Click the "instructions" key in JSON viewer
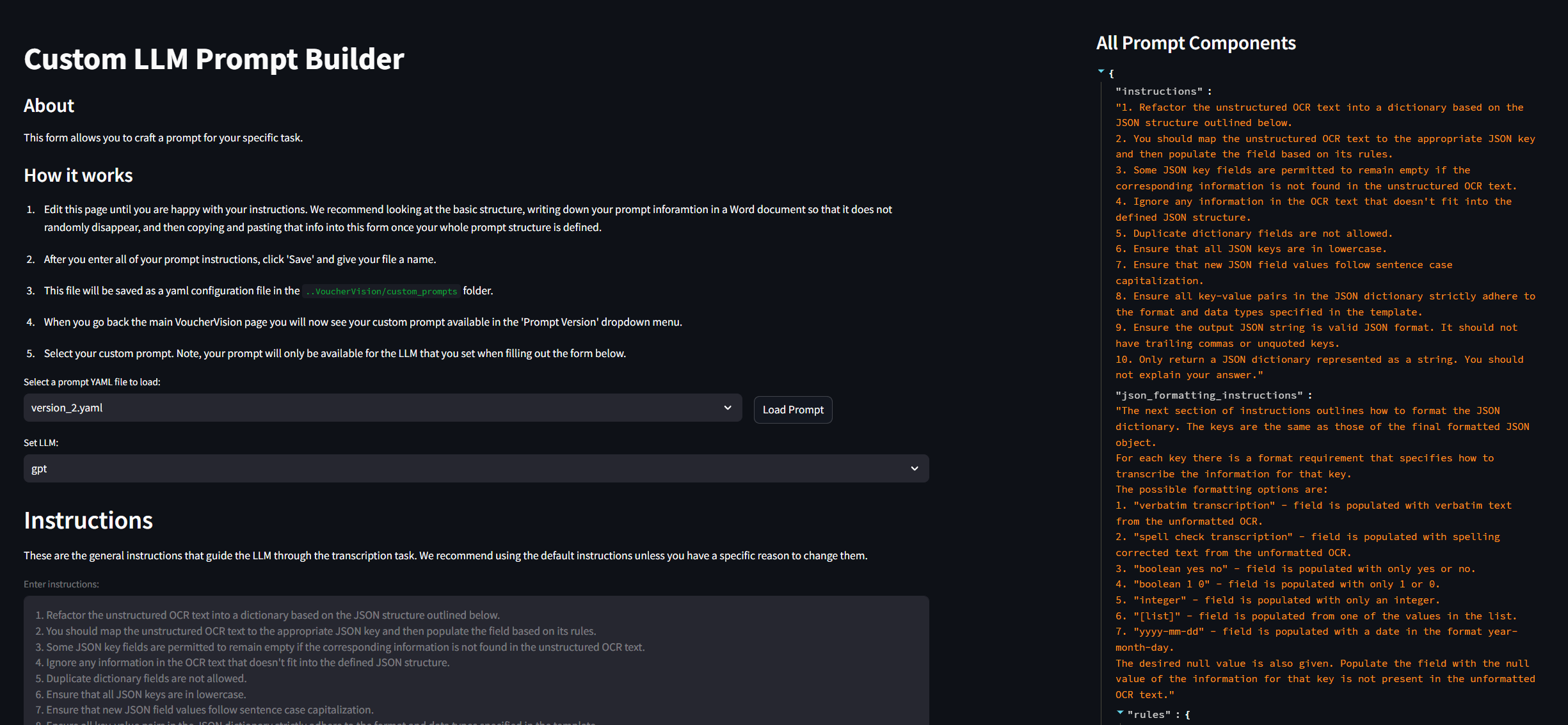1568x725 pixels. pos(1158,92)
